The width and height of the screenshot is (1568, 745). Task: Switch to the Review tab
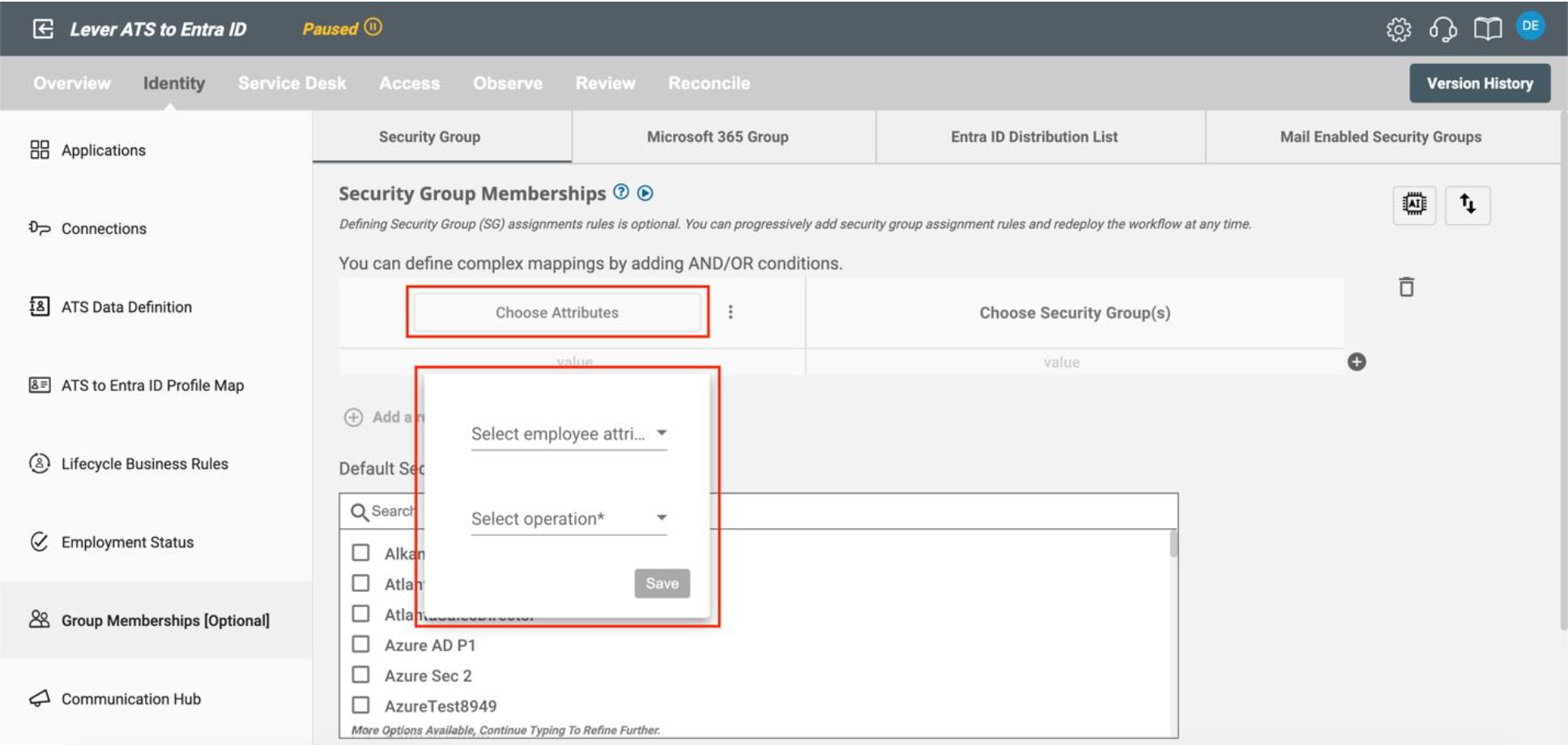tap(606, 82)
